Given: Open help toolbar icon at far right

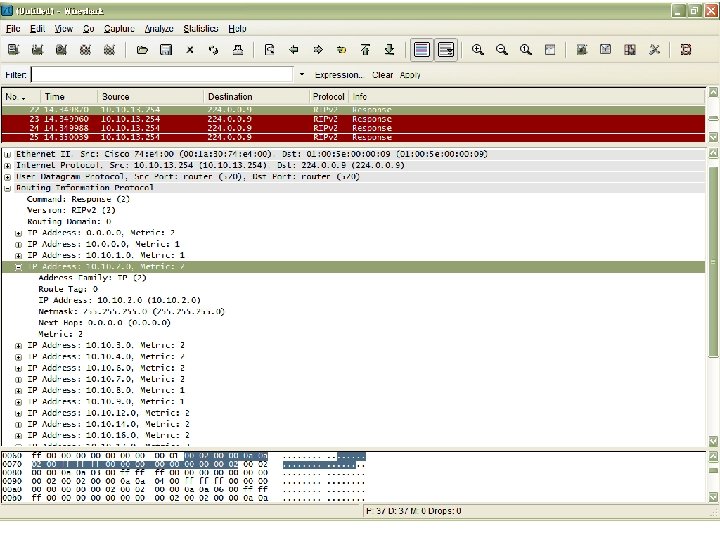Looking at the screenshot, I should 686,50.
